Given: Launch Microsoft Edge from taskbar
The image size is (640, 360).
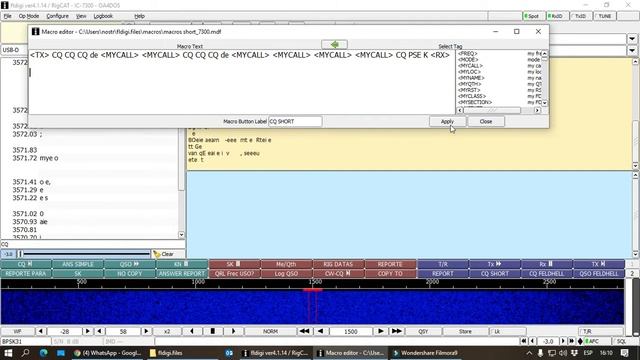Looking at the screenshot, I should pos(43,353).
